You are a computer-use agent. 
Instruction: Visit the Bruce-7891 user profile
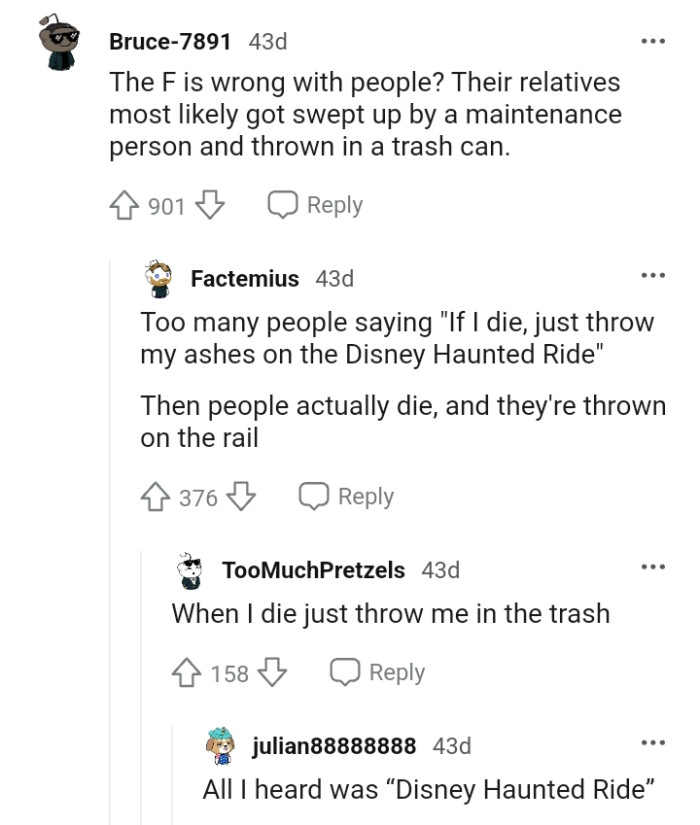(x=170, y=42)
